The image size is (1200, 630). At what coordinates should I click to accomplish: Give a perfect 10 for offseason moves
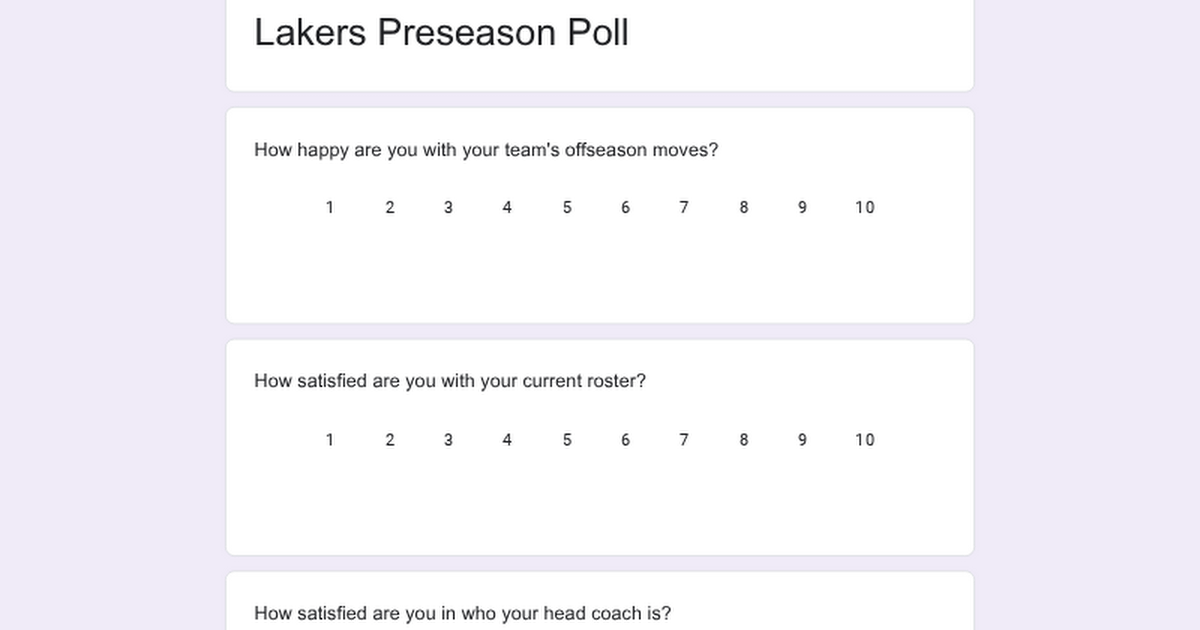click(864, 207)
